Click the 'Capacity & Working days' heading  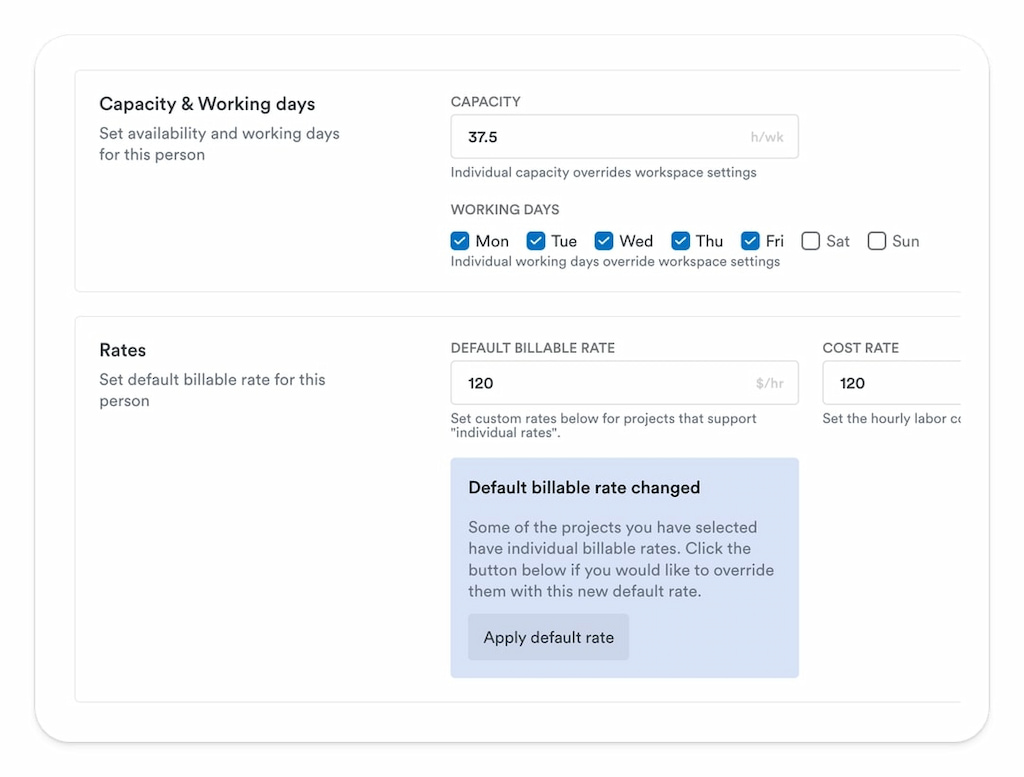click(207, 104)
